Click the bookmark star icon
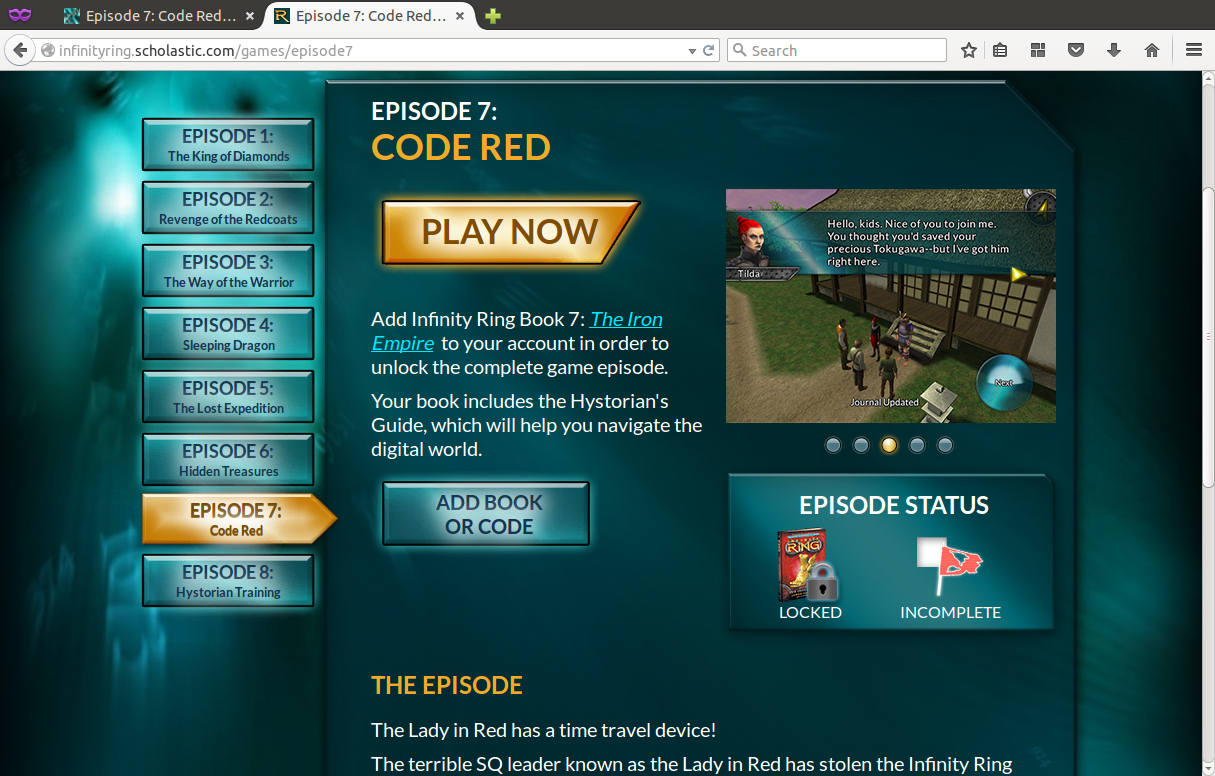The image size is (1215, 776). pos(968,50)
